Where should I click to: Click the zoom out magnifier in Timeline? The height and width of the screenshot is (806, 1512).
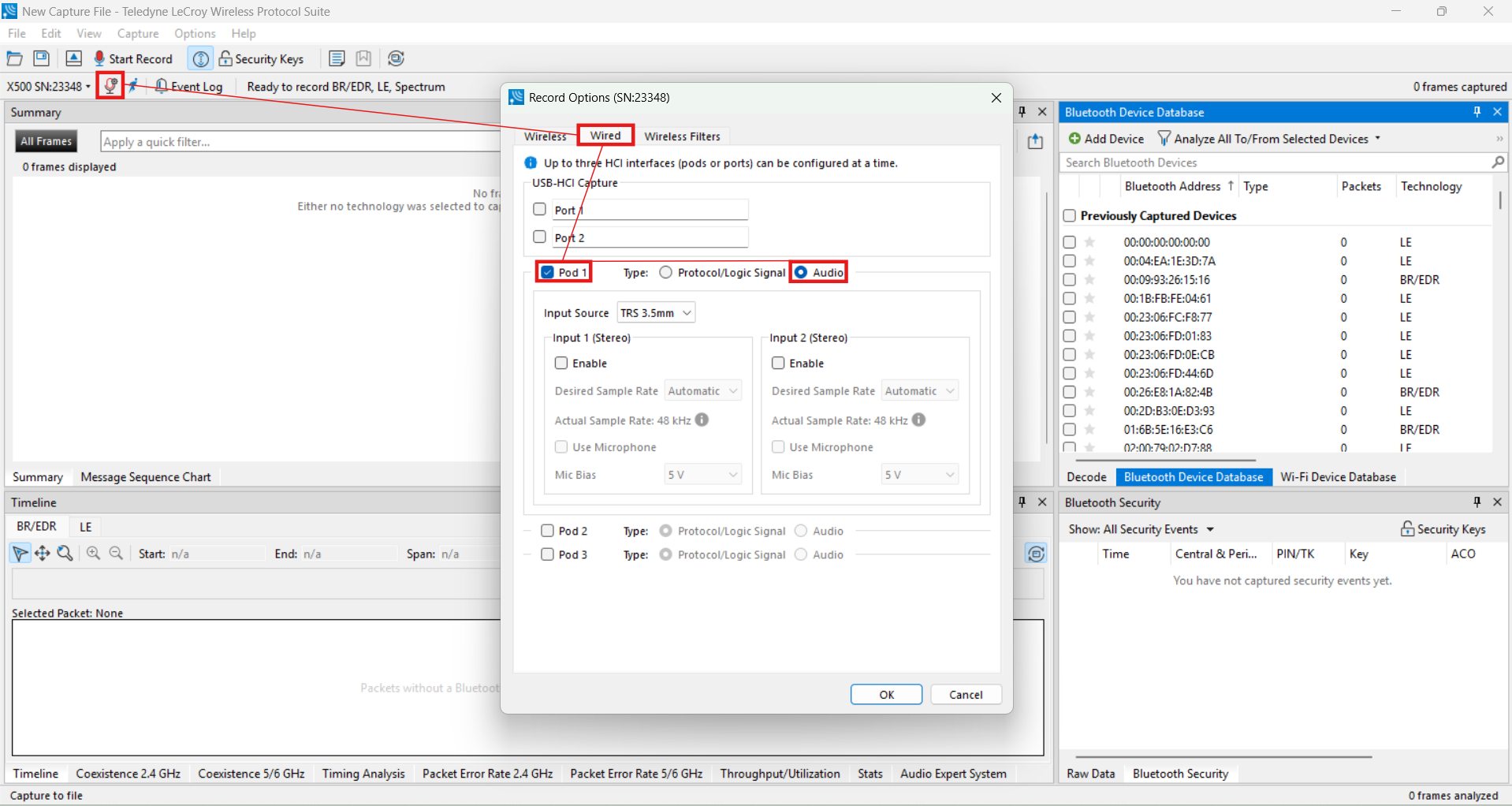pyautogui.click(x=116, y=554)
